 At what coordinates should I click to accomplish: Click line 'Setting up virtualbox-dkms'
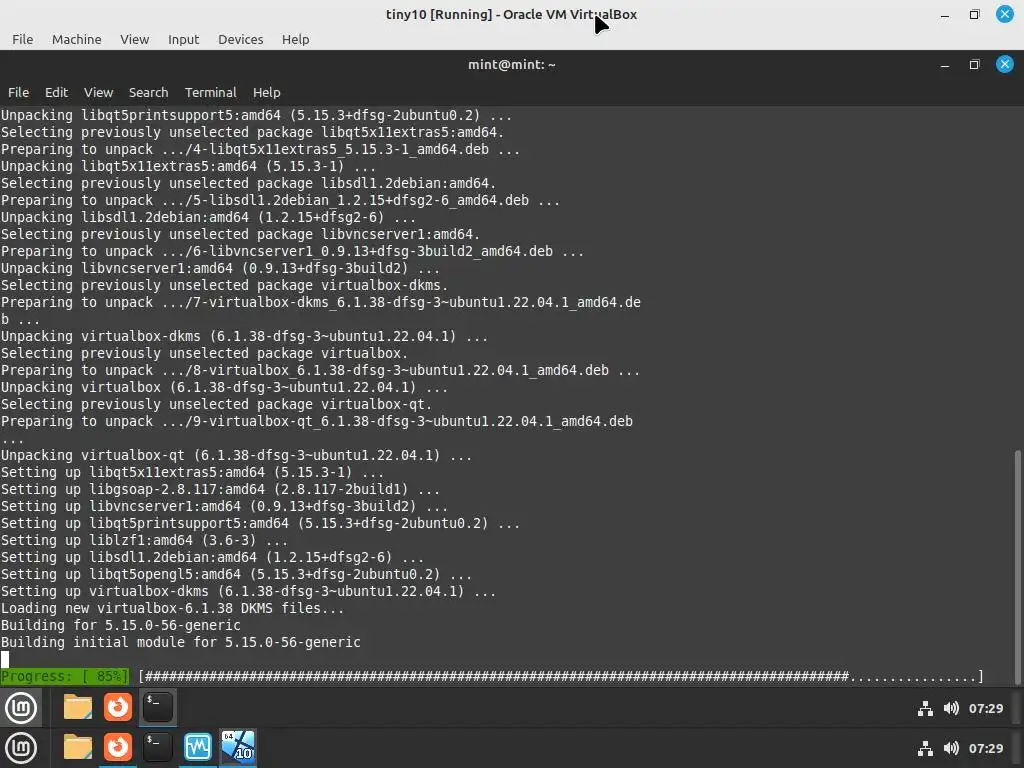click(248, 591)
